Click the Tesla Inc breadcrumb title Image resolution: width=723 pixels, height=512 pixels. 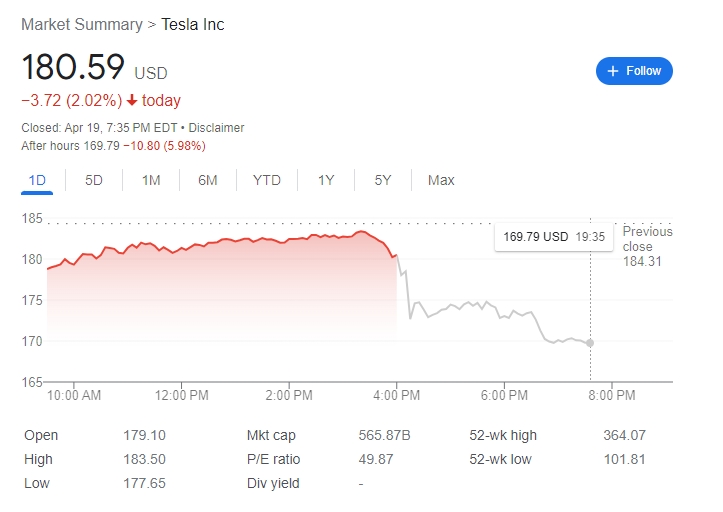click(x=193, y=24)
